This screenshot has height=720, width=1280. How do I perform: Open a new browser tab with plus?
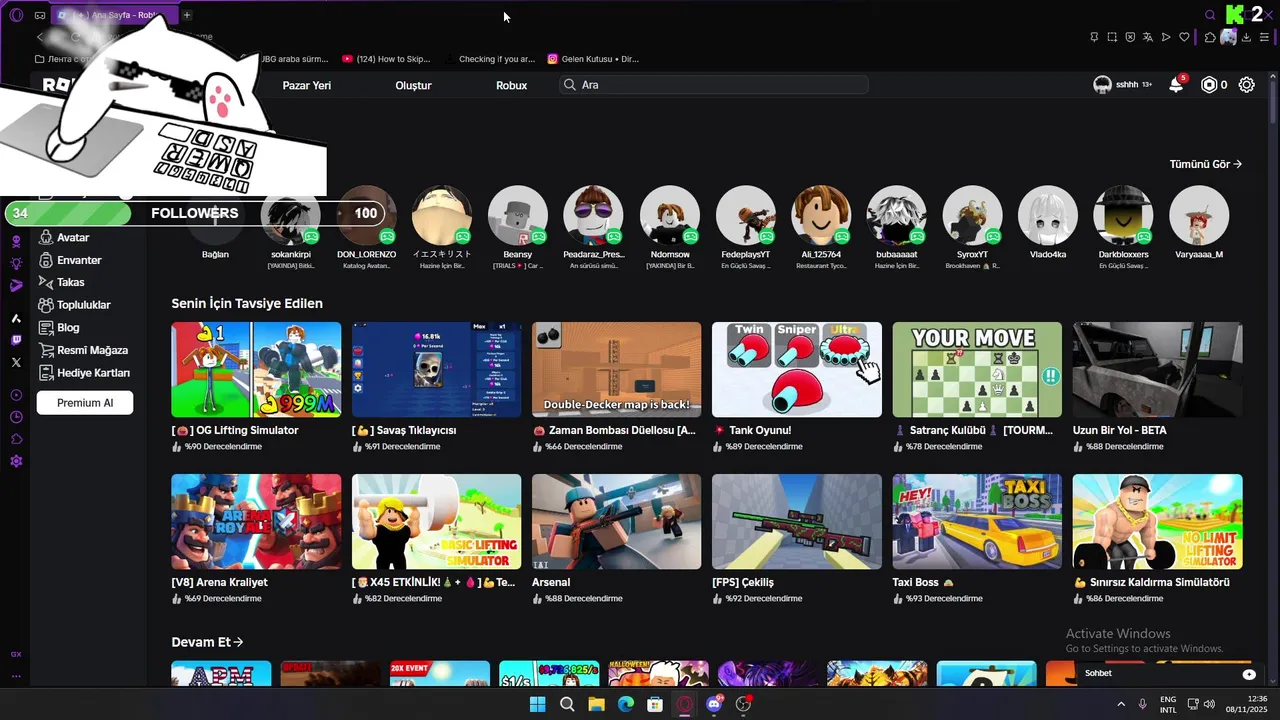186,15
